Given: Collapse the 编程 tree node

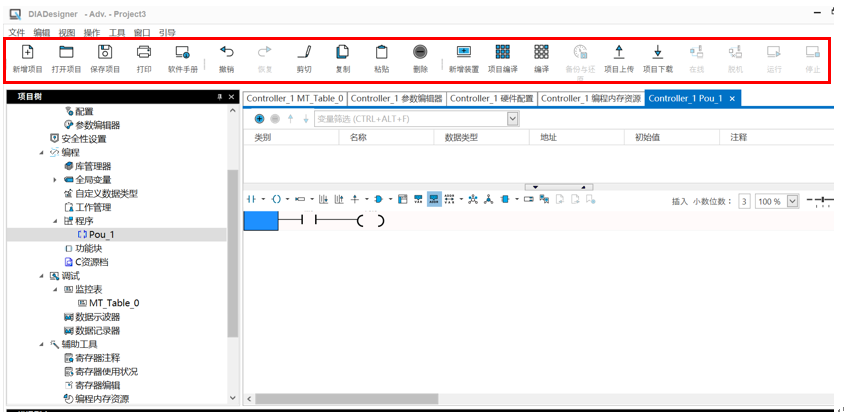Looking at the screenshot, I should coord(42,152).
